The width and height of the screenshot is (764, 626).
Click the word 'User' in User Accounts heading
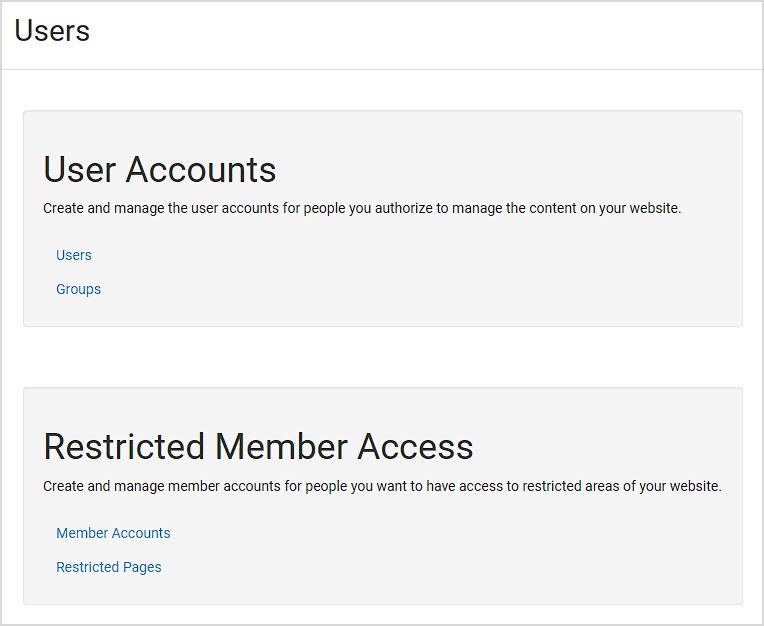[80, 170]
